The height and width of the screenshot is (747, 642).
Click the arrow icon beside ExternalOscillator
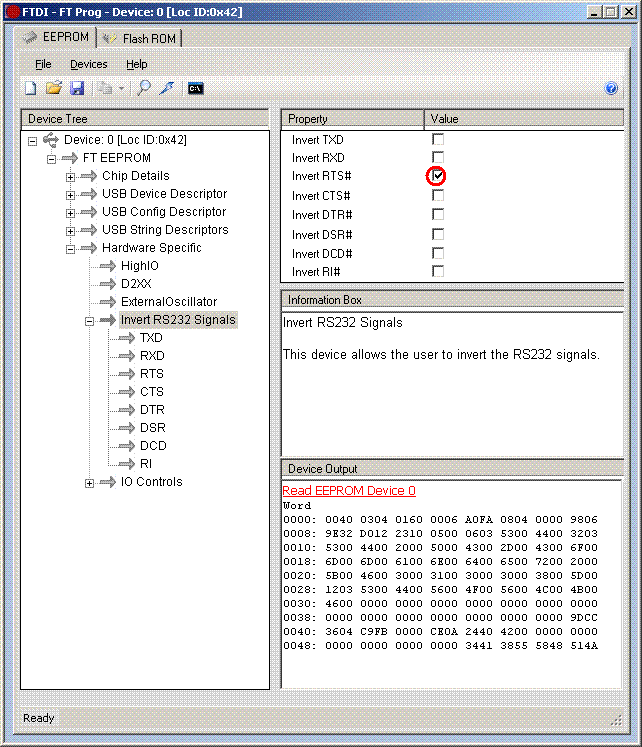point(108,302)
